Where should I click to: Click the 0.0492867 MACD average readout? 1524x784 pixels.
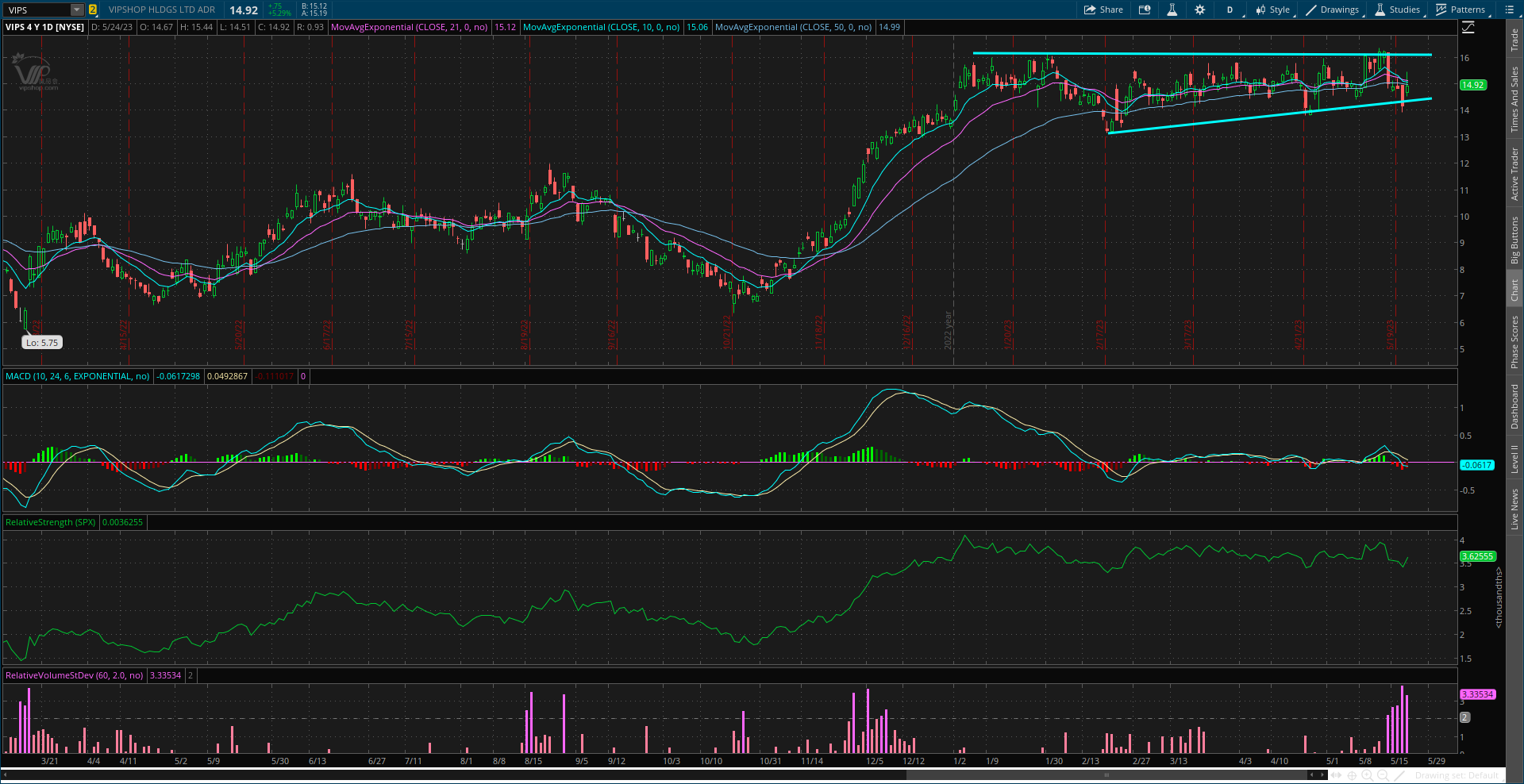227,376
